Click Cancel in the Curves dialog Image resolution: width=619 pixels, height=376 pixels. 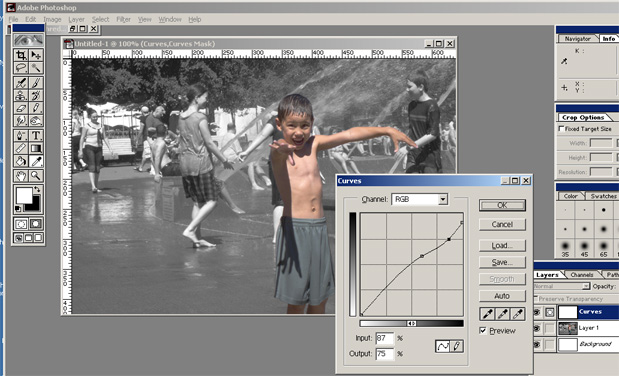click(x=502, y=224)
